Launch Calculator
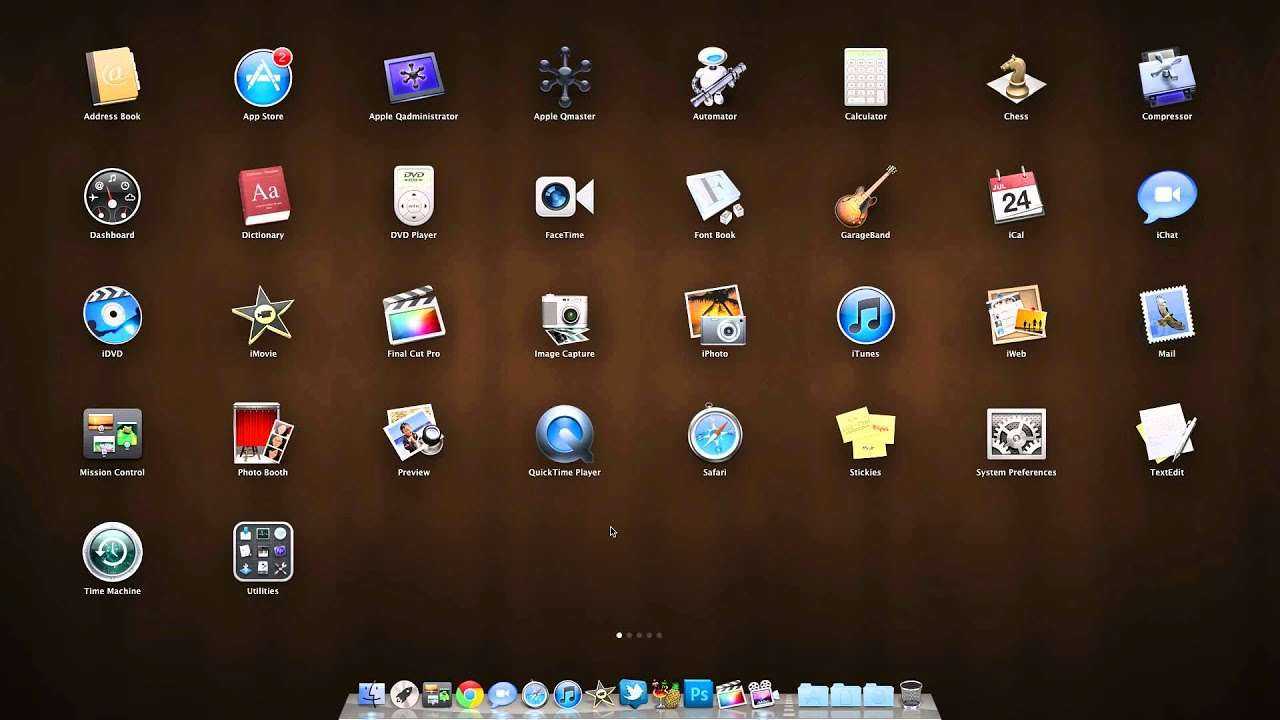Screen dimensions: 1280x720 point(865,78)
